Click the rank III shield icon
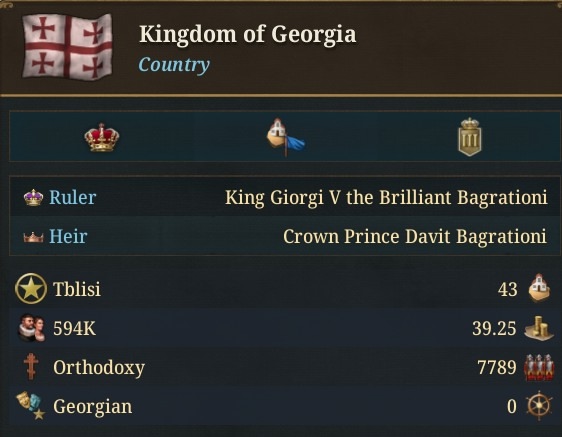 (470, 137)
